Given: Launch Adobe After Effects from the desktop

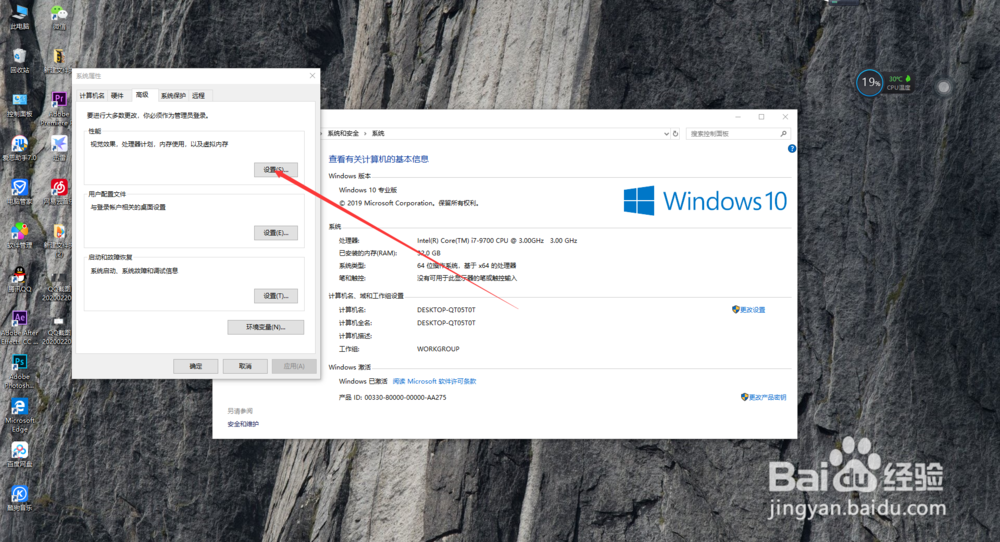Looking at the screenshot, I should tap(20, 325).
